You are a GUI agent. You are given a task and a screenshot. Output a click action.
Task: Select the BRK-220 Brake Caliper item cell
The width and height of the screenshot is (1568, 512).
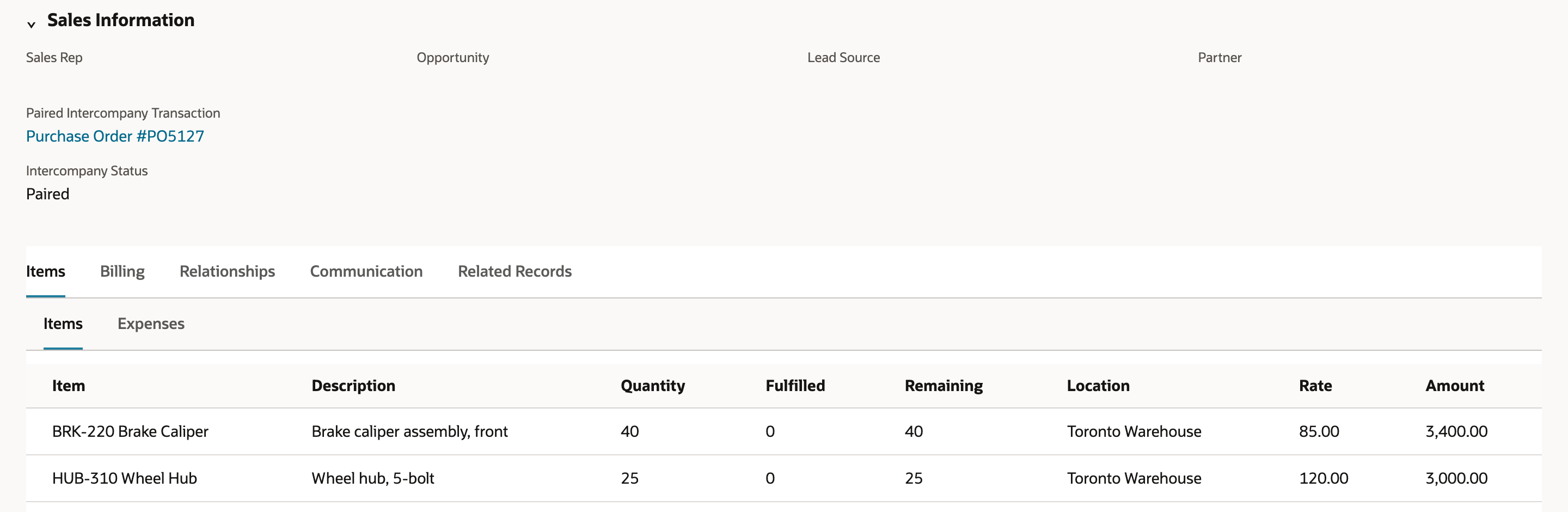coord(130,431)
